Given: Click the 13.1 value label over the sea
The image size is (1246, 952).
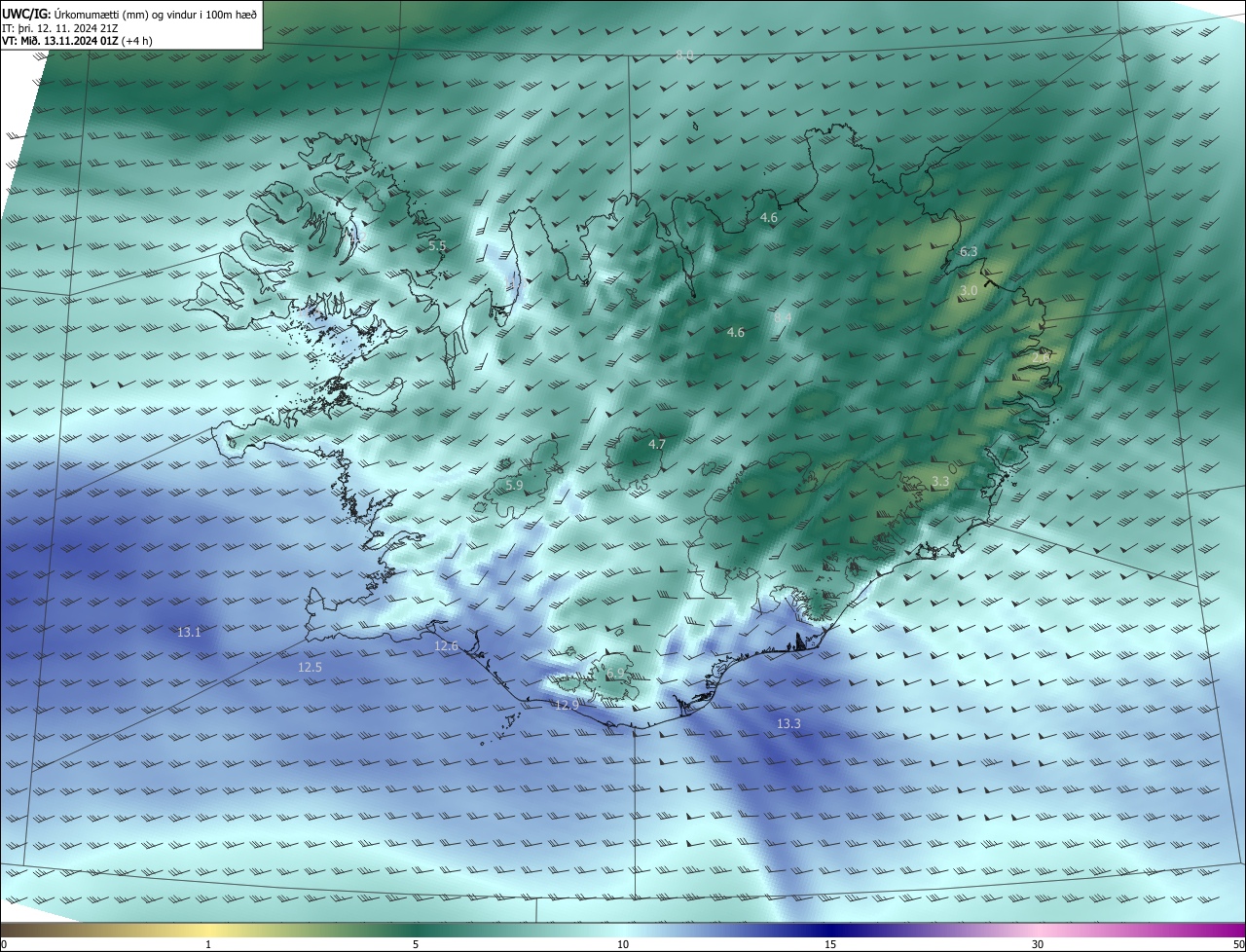Looking at the screenshot, I should pyautogui.click(x=189, y=633).
